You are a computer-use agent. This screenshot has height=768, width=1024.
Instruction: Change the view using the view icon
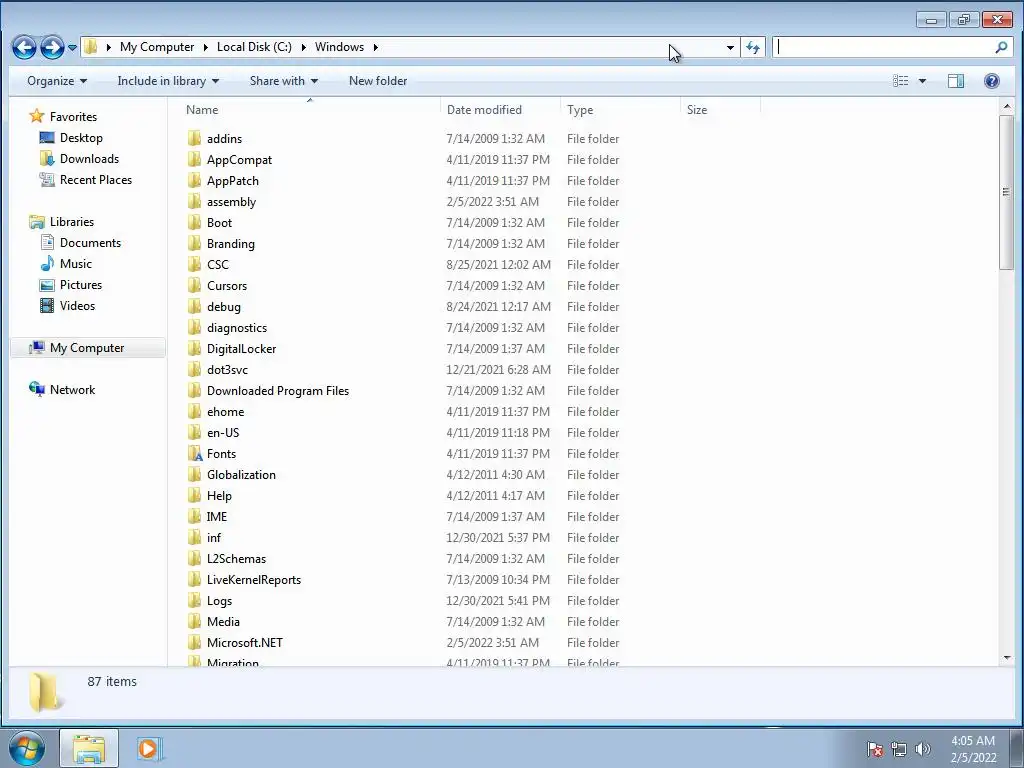click(x=901, y=81)
